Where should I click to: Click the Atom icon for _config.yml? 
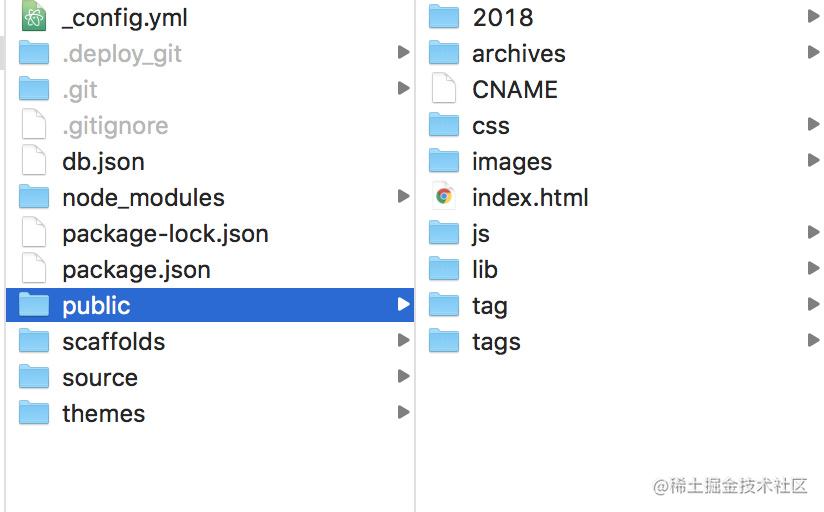[34, 16]
